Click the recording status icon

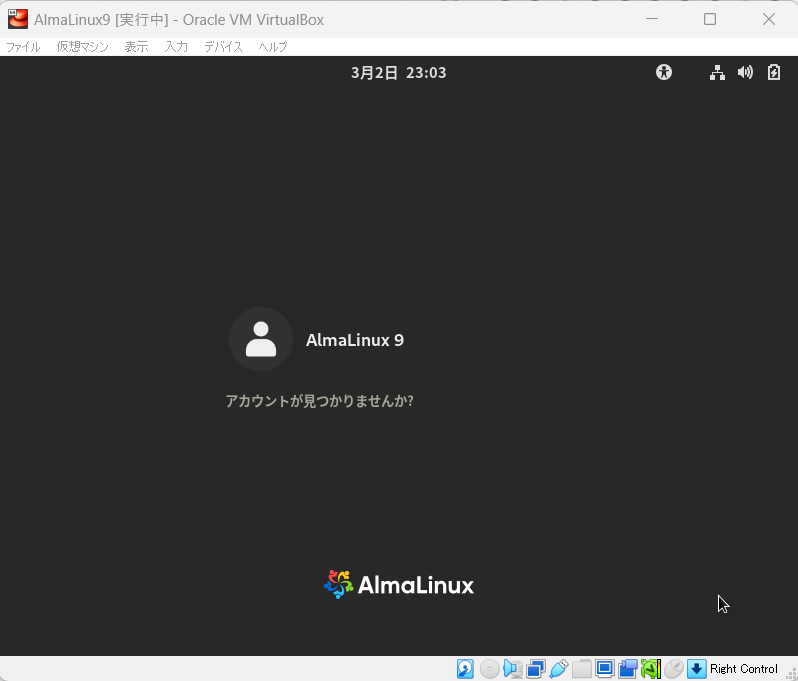point(628,669)
